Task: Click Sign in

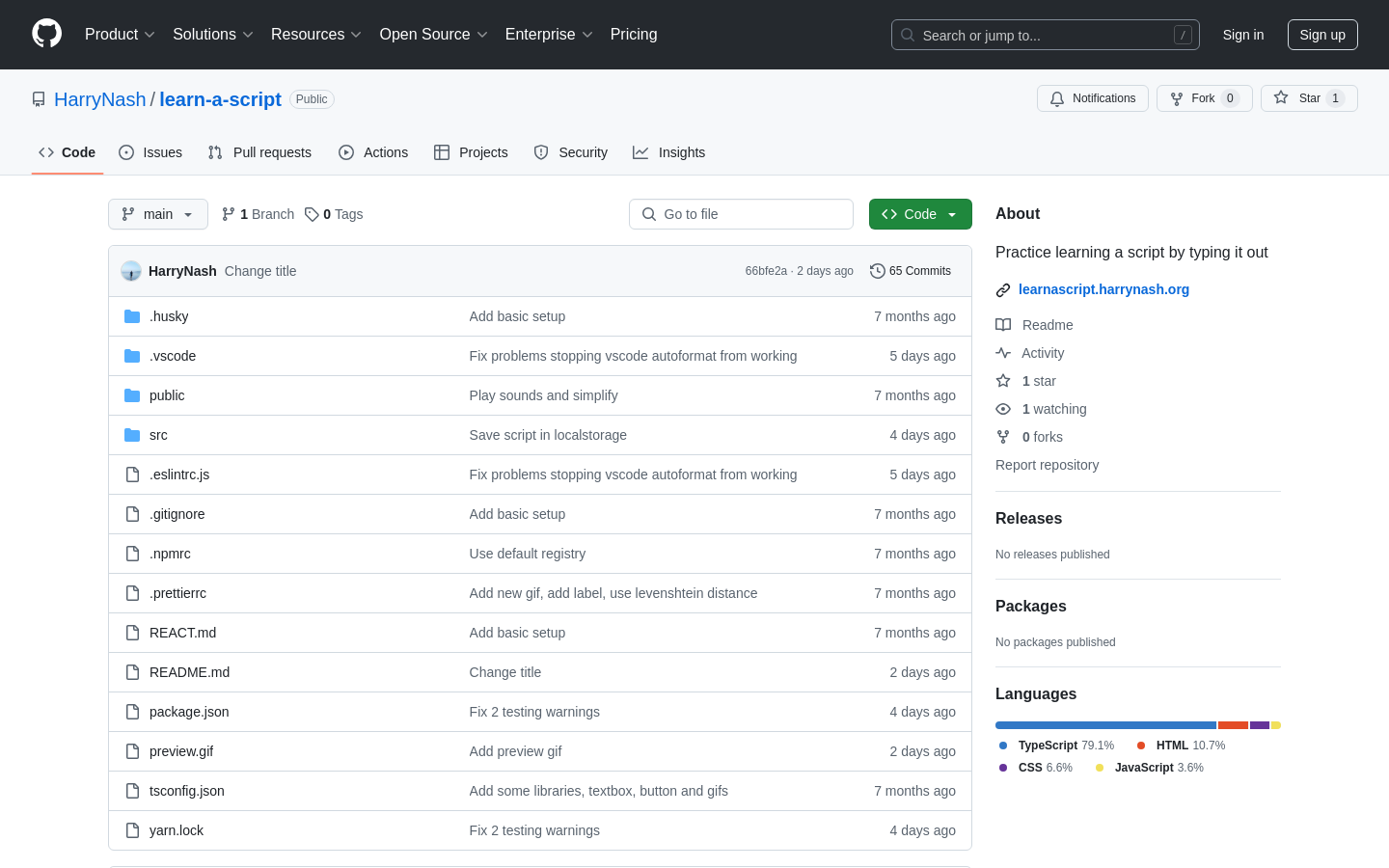Action: (x=1243, y=35)
